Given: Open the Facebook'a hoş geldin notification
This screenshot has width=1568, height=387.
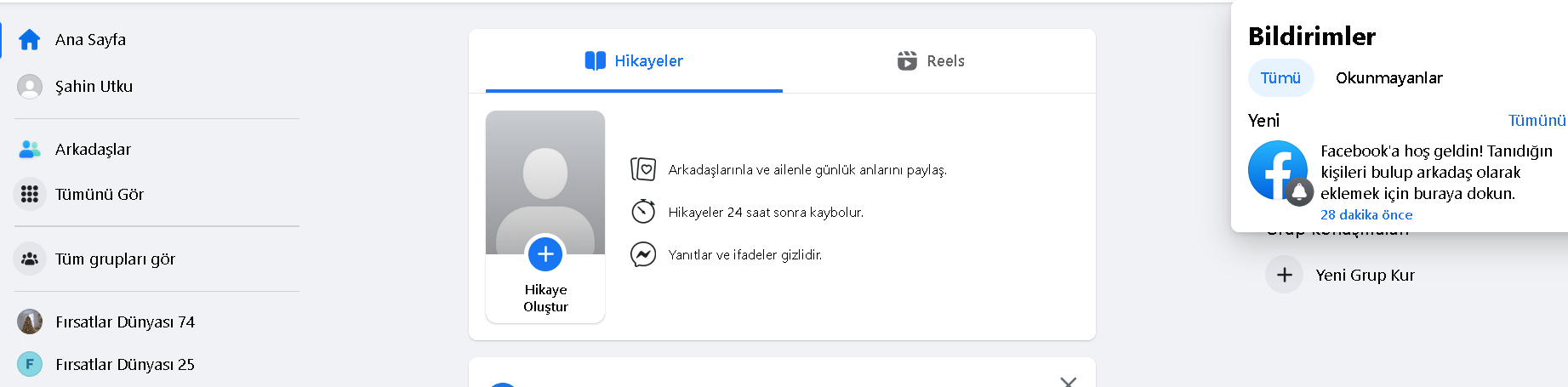Looking at the screenshot, I should pyautogui.click(x=1404, y=182).
